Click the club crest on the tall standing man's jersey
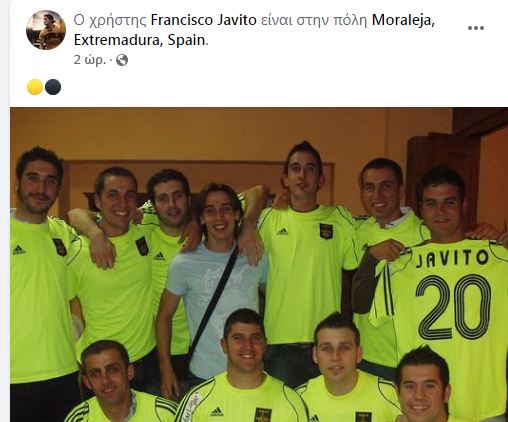Image resolution: width=508 pixels, height=422 pixels. pos(326,231)
